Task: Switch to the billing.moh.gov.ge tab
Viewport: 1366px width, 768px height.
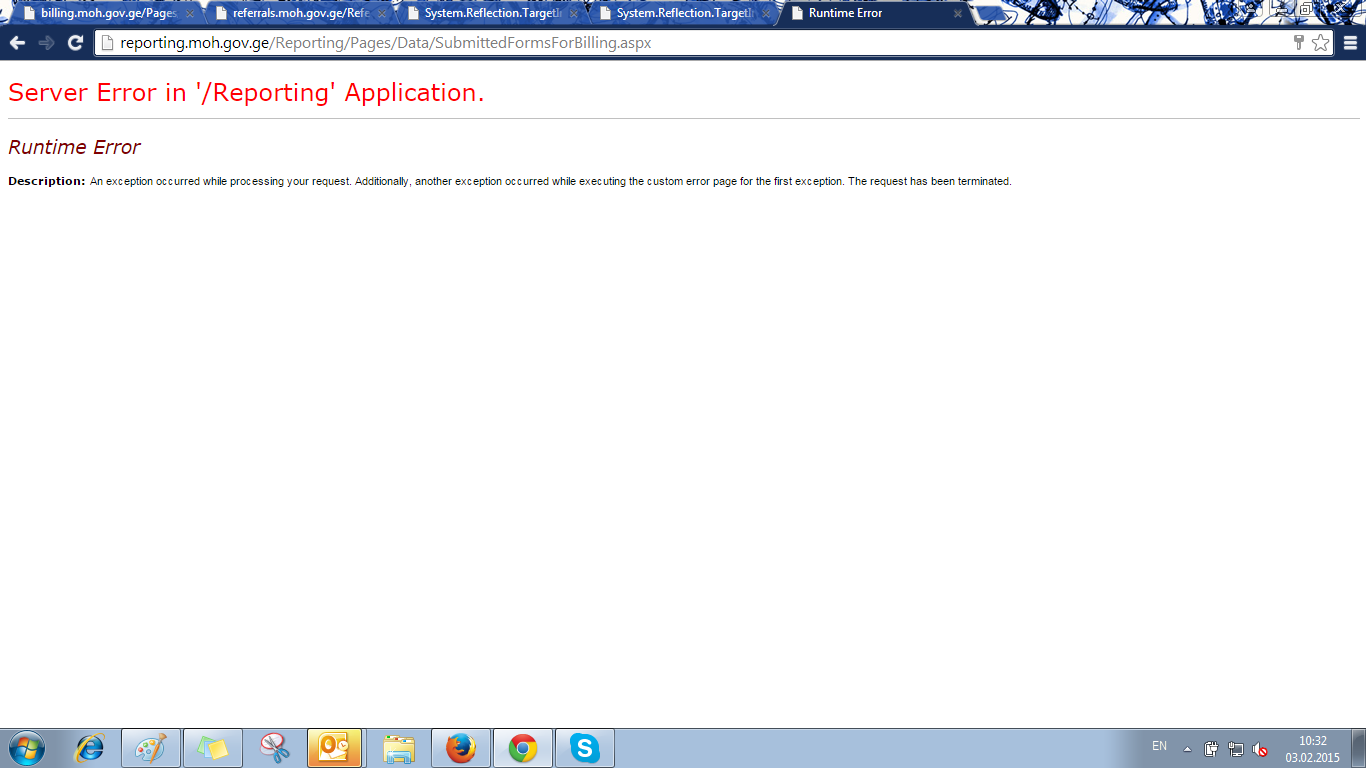Action: tap(105, 14)
